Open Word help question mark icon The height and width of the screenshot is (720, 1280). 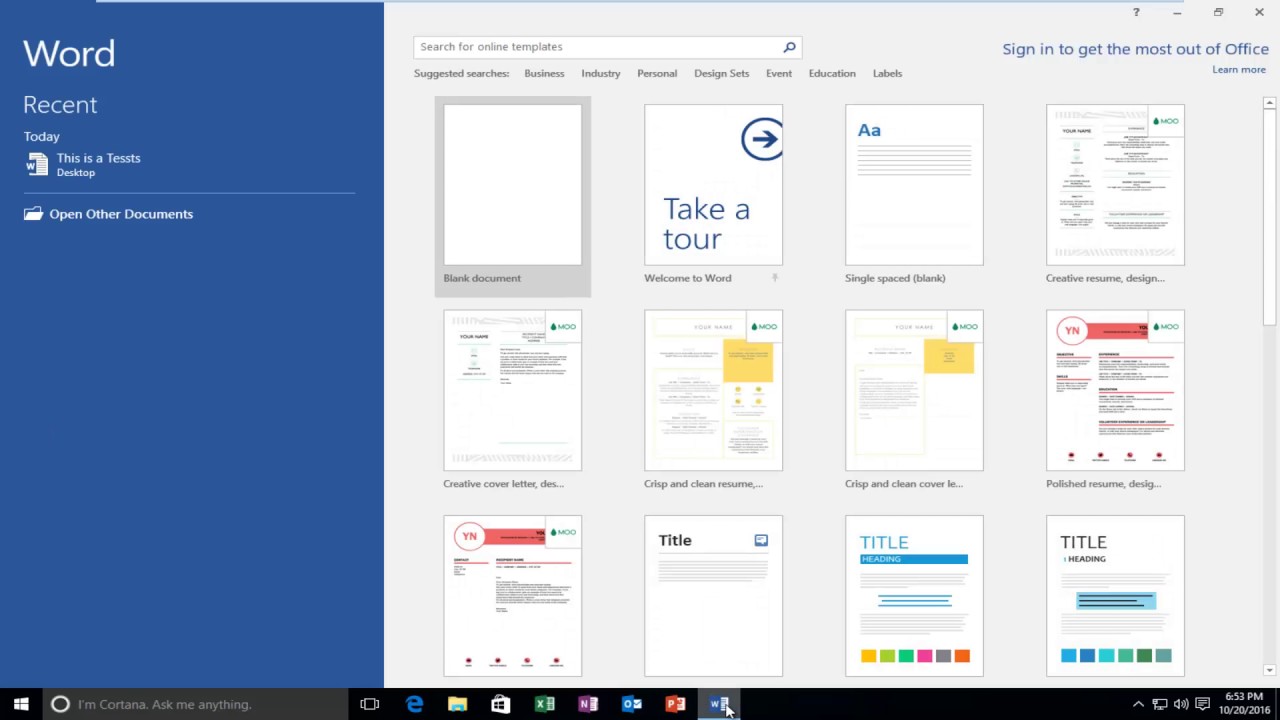(x=1136, y=12)
